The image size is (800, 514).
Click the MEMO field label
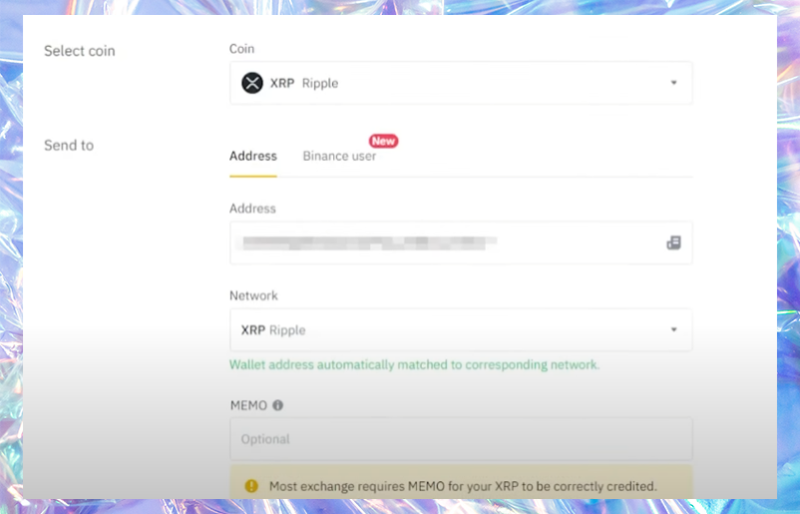pyautogui.click(x=248, y=405)
